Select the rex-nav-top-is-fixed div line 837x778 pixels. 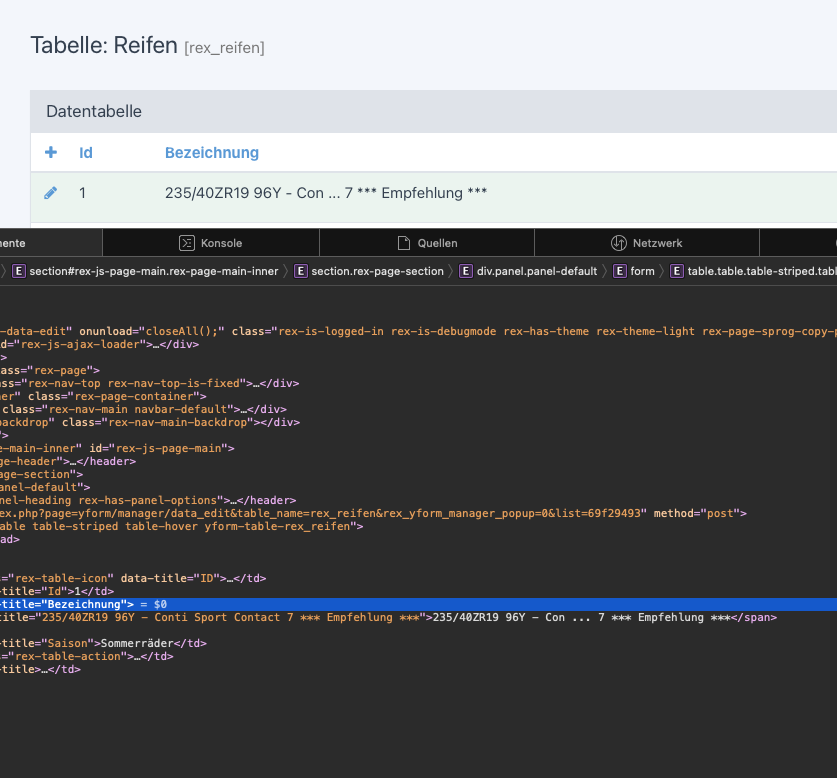tap(149, 383)
